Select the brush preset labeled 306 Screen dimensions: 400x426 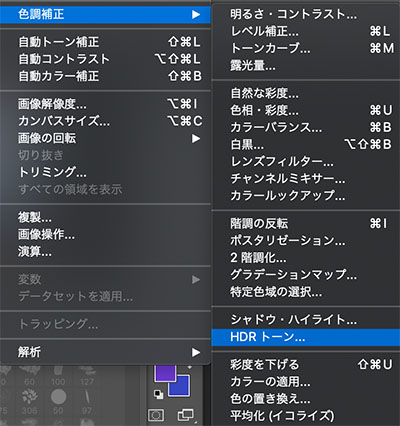tap(30, 402)
